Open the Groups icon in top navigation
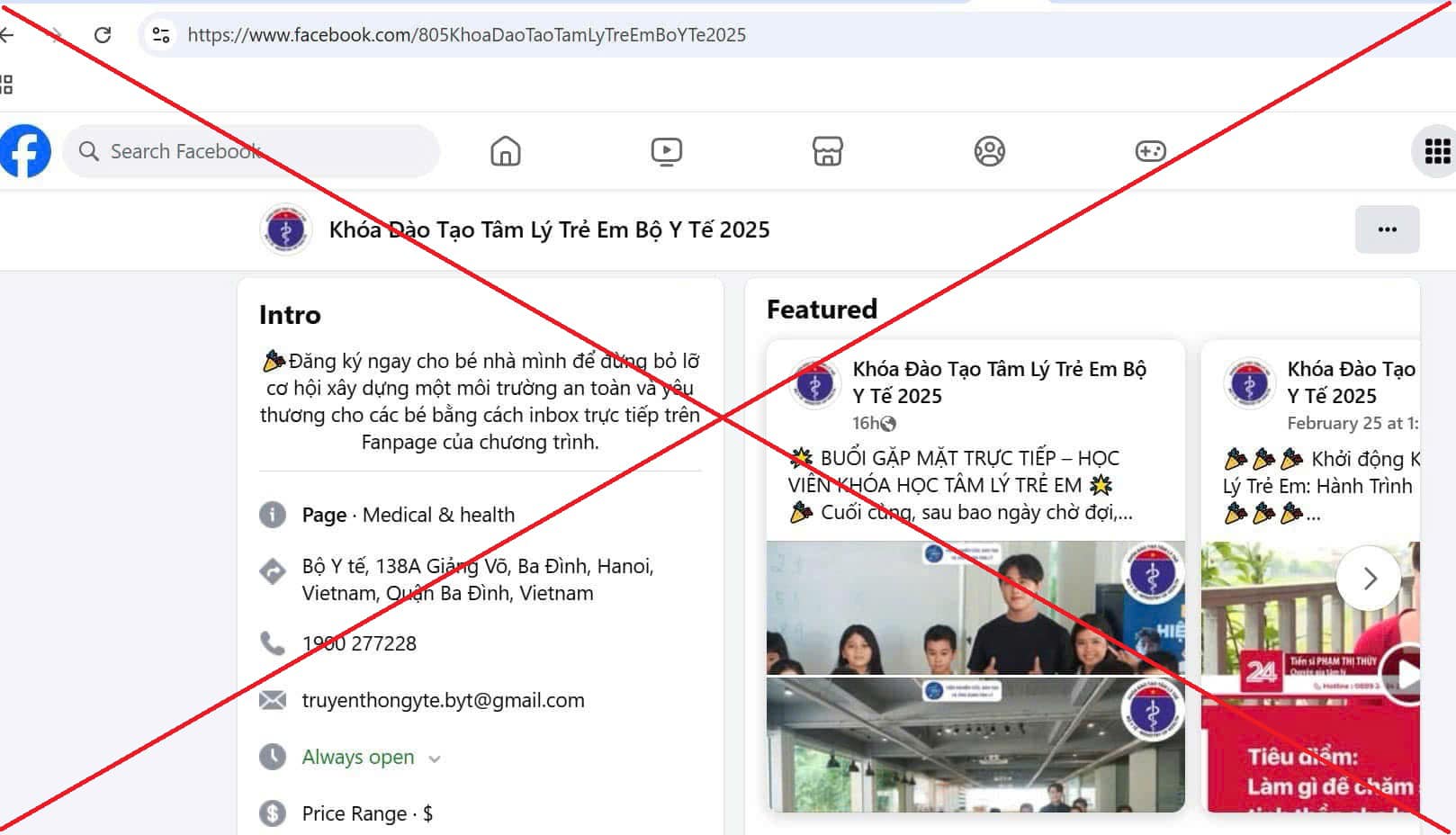 pos(990,151)
